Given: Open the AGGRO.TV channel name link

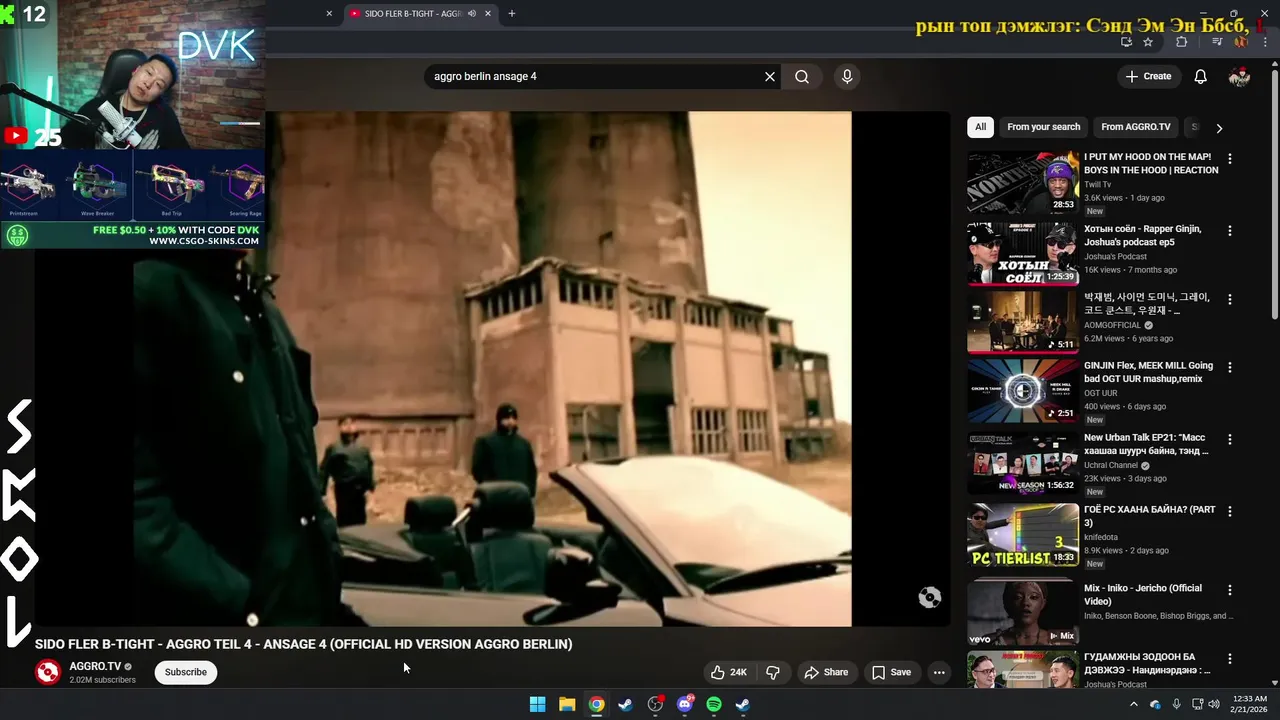Looking at the screenshot, I should [x=95, y=666].
